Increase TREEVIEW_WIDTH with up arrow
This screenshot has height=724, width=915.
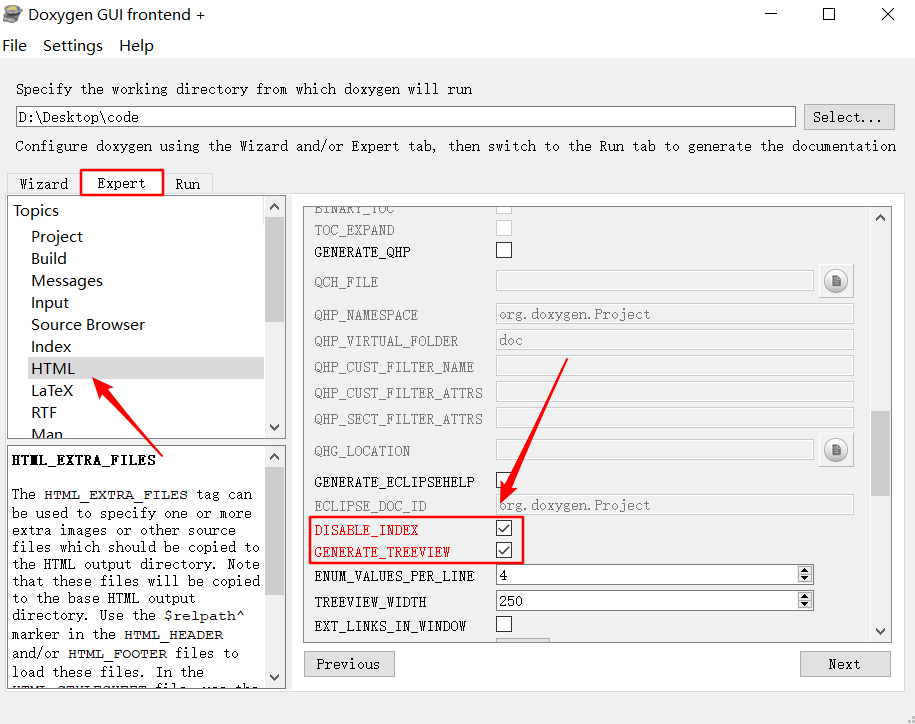(805, 596)
